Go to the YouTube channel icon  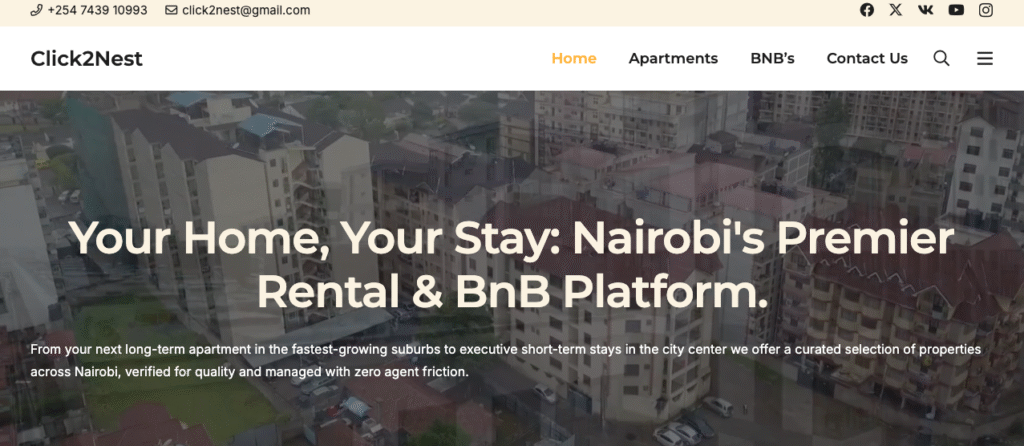[x=956, y=10]
